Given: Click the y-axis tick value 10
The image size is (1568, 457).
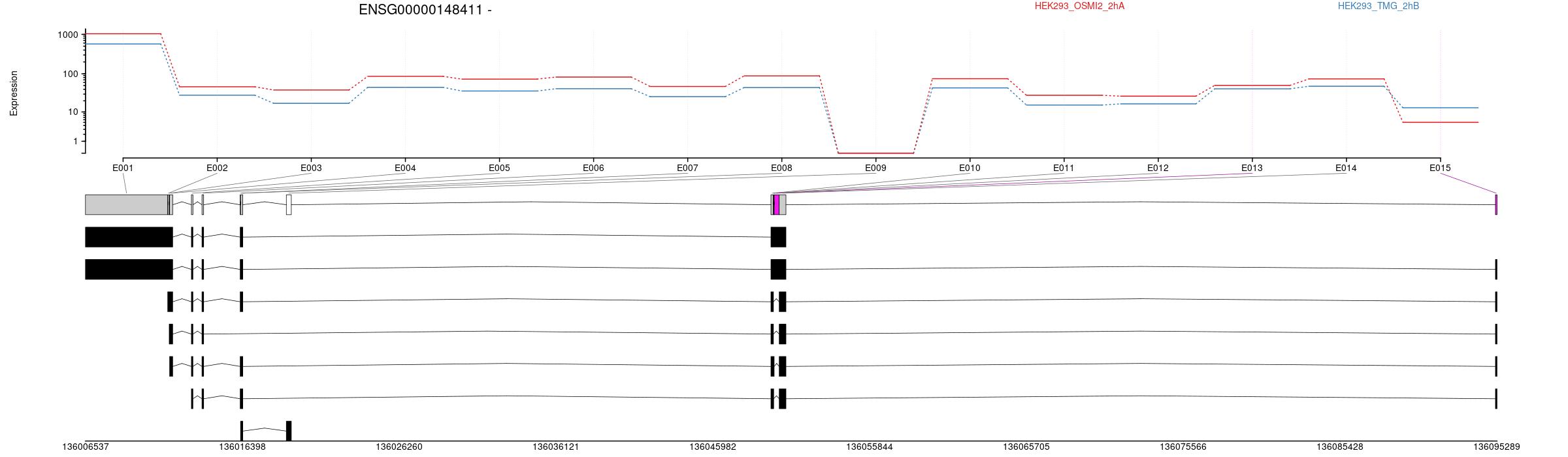Looking at the screenshot, I should click(73, 112).
